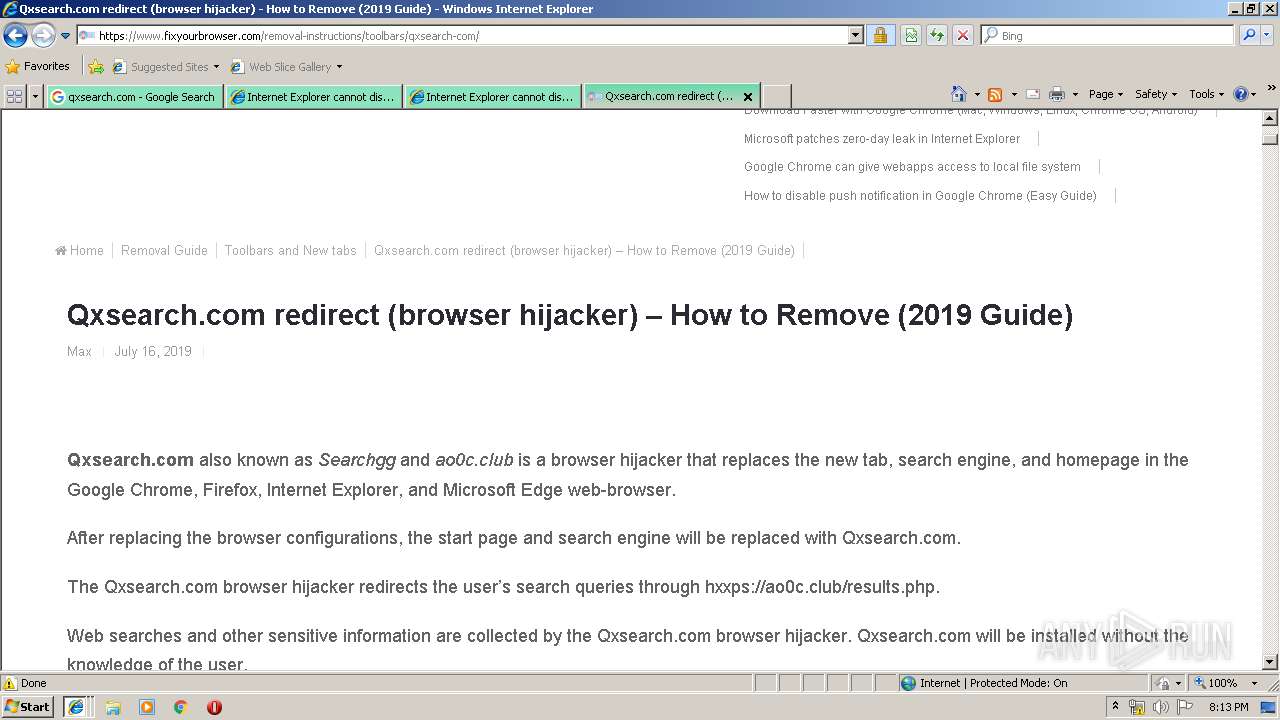Expand the zoom level dropdown arrow
The image size is (1280, 720).
1254,684
